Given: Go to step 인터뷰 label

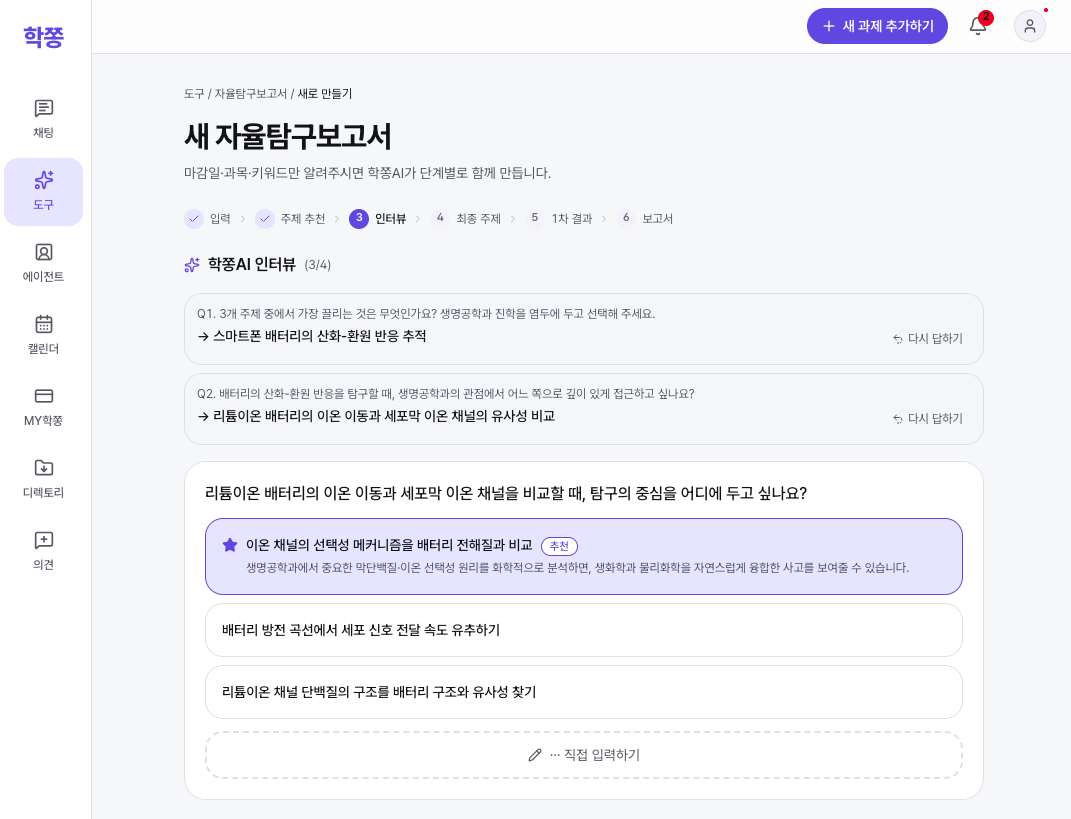Looking at the screenshot, I should pos(390,219).
